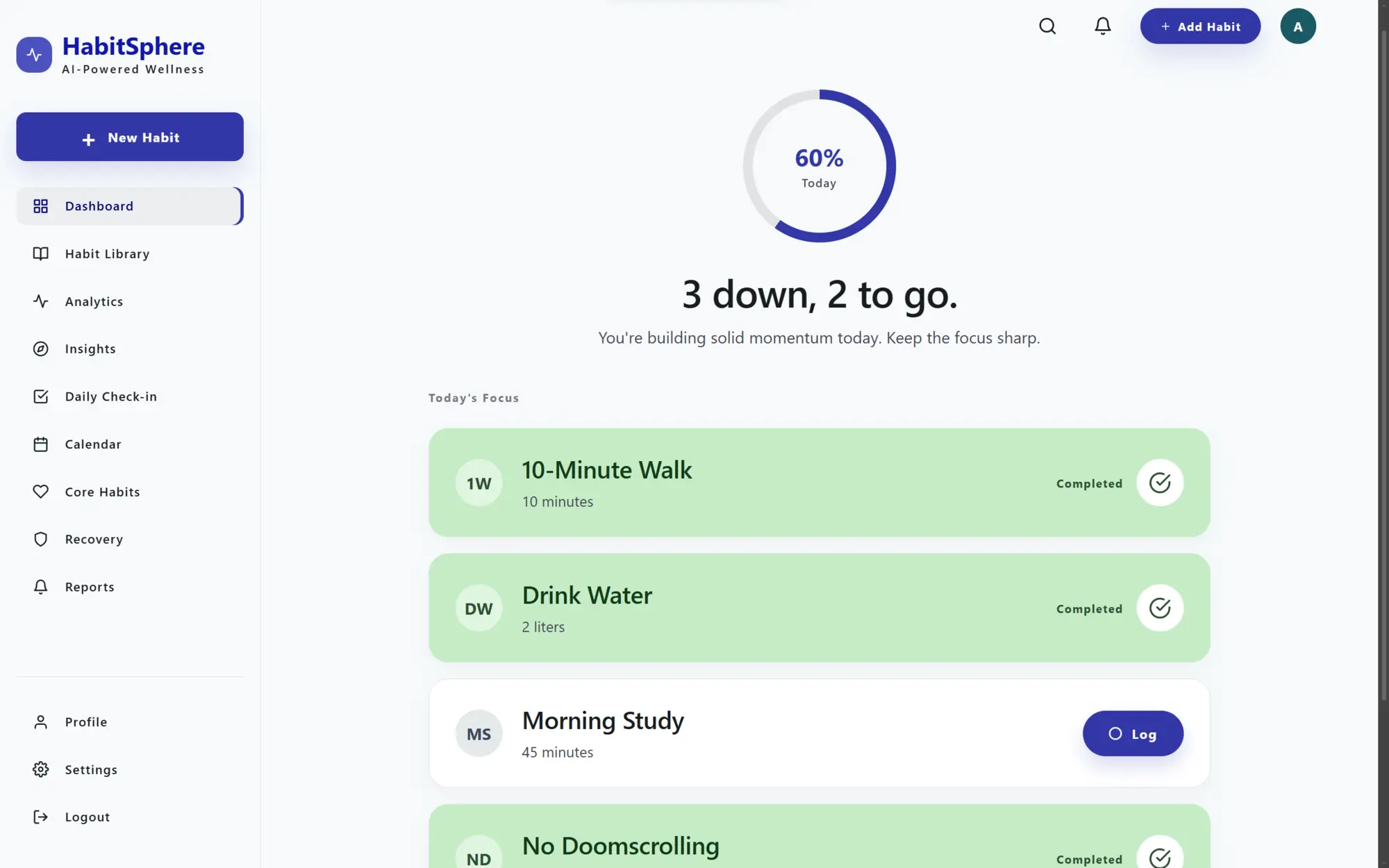Click the '45 minutes' duration text
Viewport: 1389px width, 868px height.
coord(558,752)
